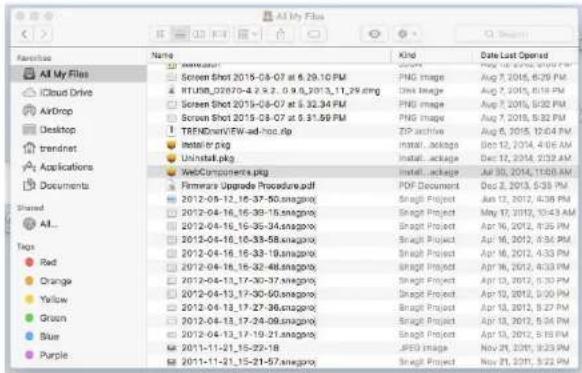Open iCloud Drive in sidebar
This screenshot has height=373, width=582.
[79, 92]
